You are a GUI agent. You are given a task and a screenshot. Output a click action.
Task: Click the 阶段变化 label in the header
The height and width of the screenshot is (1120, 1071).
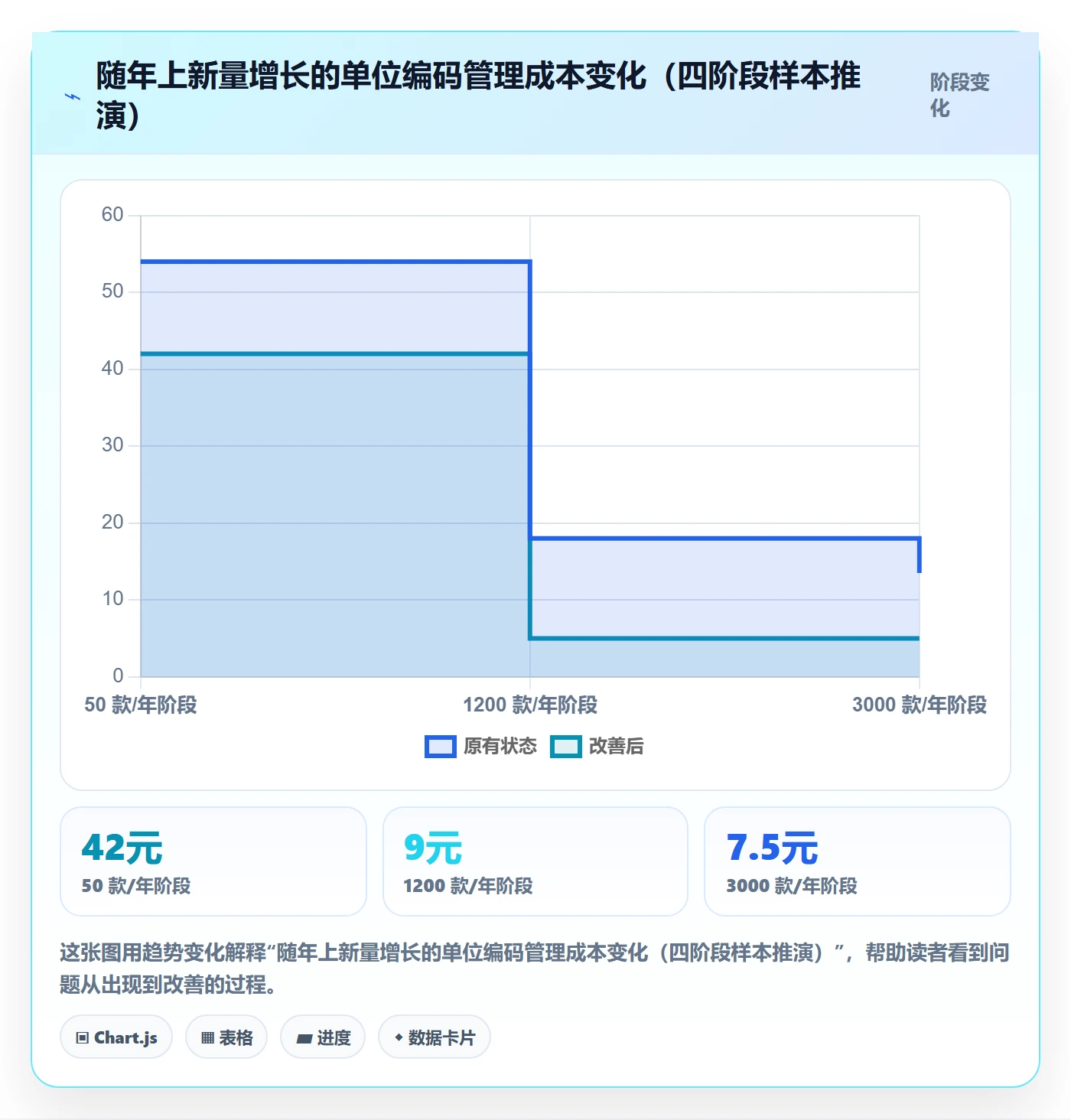pos(960,95)
